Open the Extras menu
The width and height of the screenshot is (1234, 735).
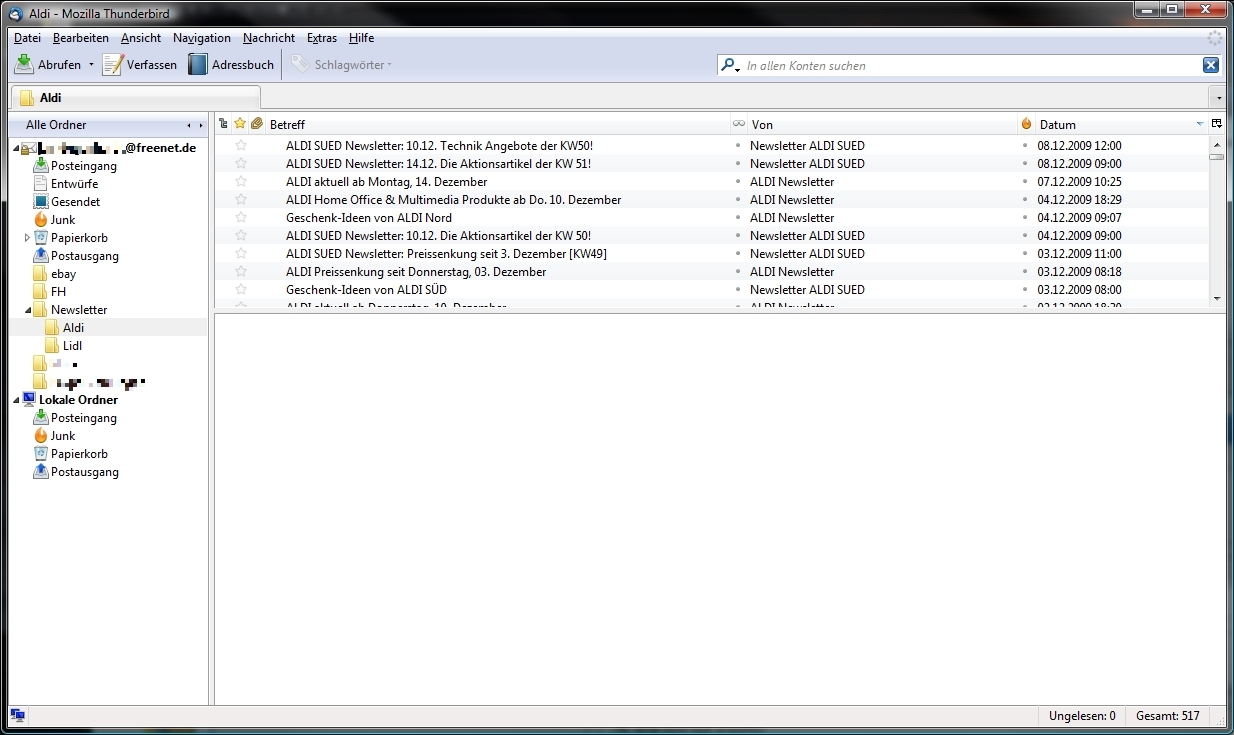[x=322, y=38]
